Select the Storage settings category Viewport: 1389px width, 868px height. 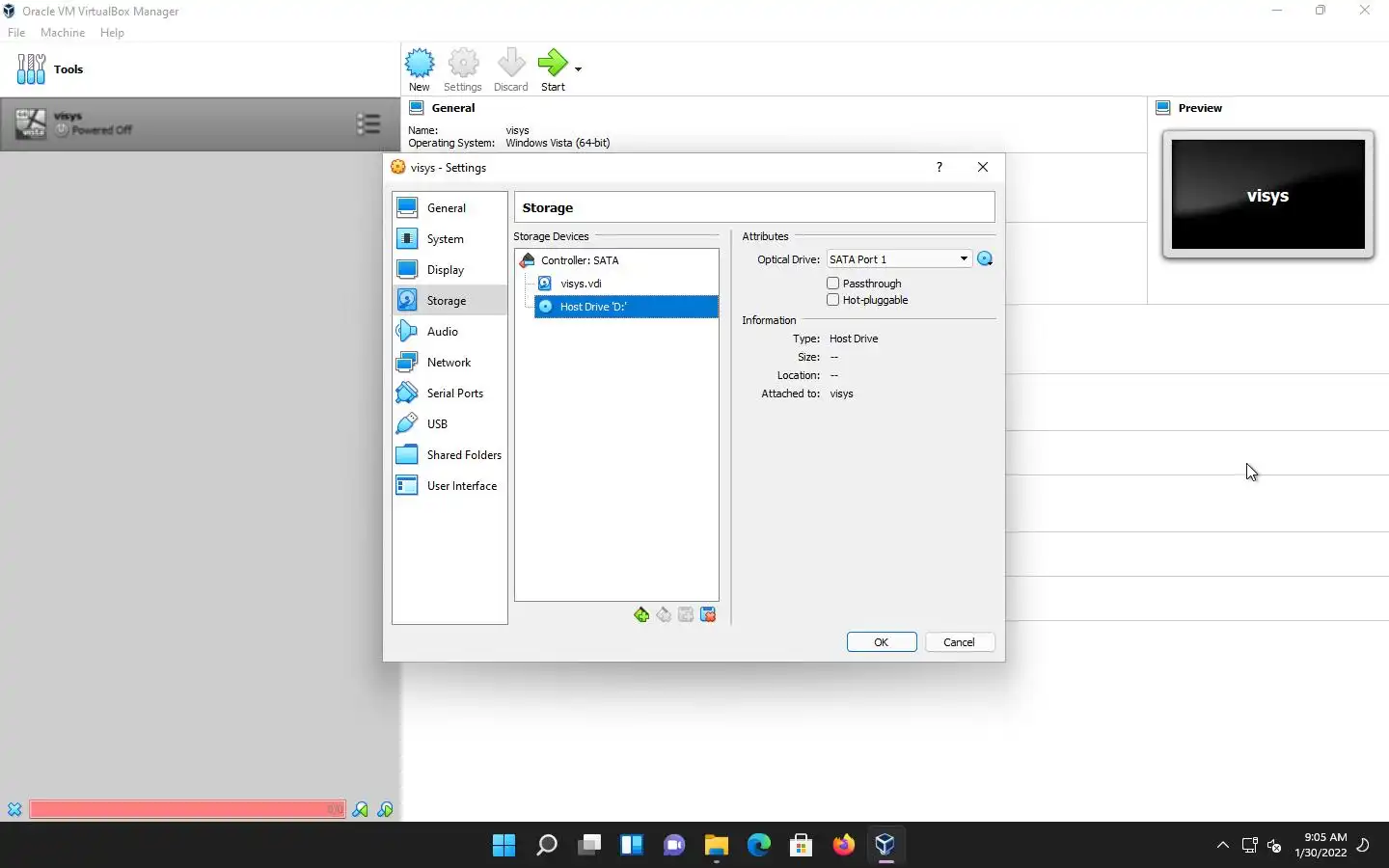[x=449, y=300]
